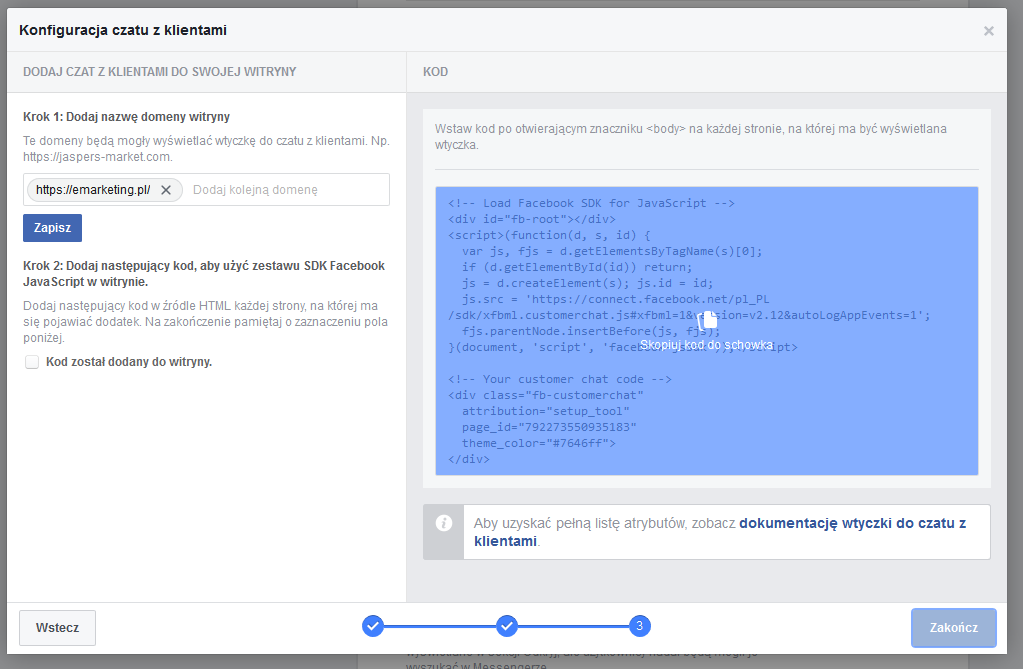
Task: Click the 'Krok 2' SDK instructions heading
Action: click(x=204, y=274)
